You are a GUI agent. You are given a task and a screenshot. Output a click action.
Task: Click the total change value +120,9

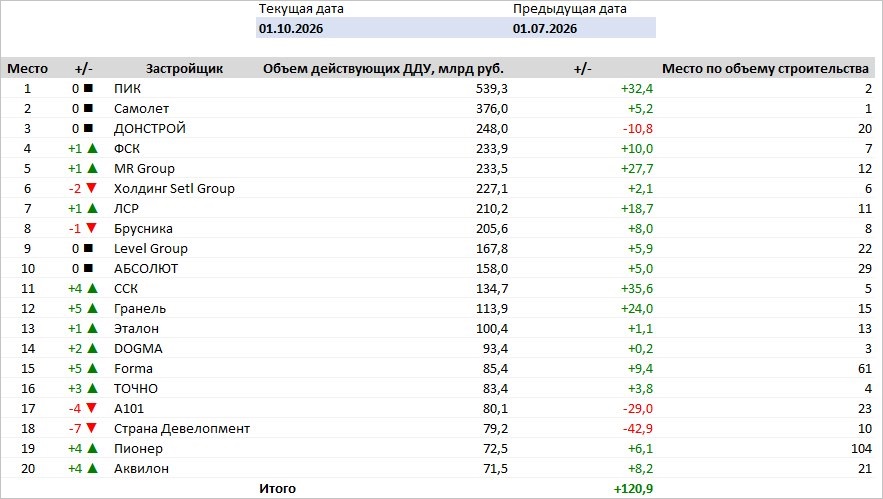(633, 488)
